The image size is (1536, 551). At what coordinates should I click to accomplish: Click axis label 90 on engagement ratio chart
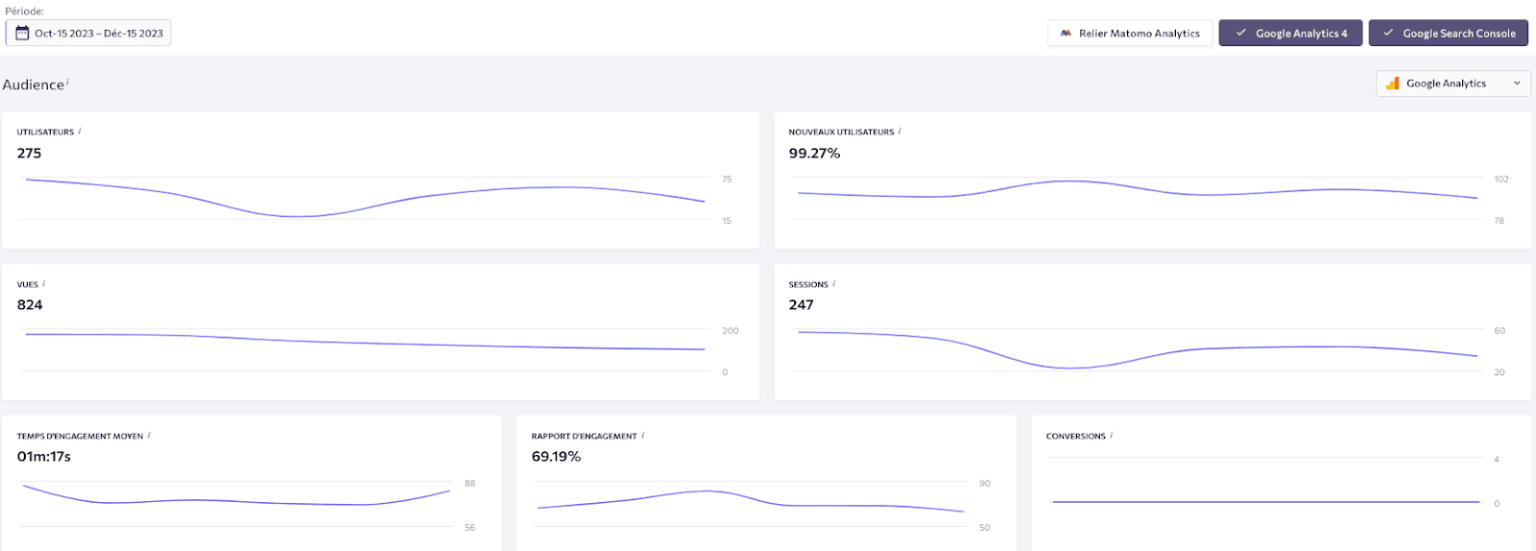984,483
